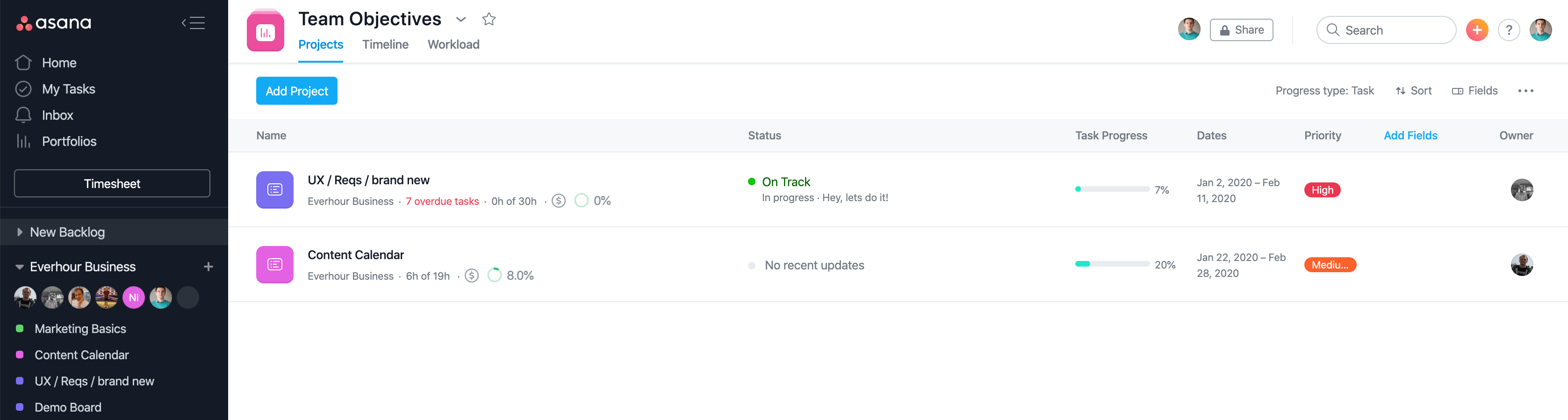This screenshot has height=420, width=1568.
Task: Click the High priority tag
Action: pos(1322,190)
